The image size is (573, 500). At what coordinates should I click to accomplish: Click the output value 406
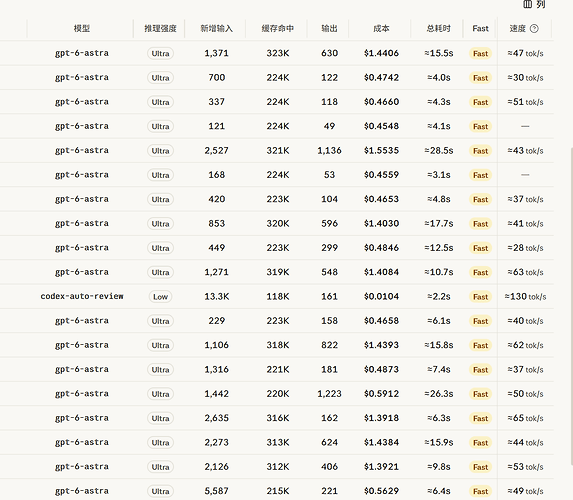coord(329,467)
